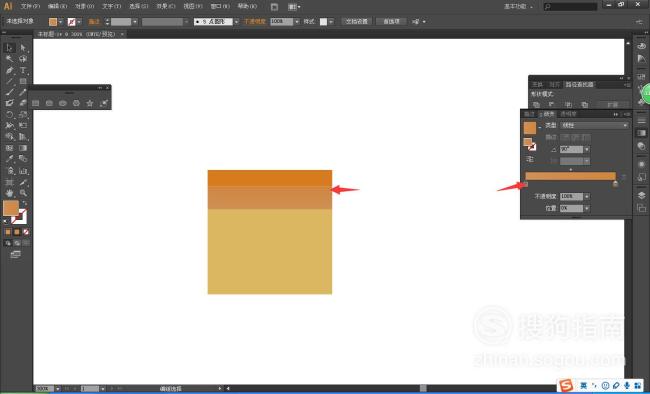The width and height of the screenshot is (650, 394).
Task: Select the Zoom tool
Action: (x=23, y=193)
